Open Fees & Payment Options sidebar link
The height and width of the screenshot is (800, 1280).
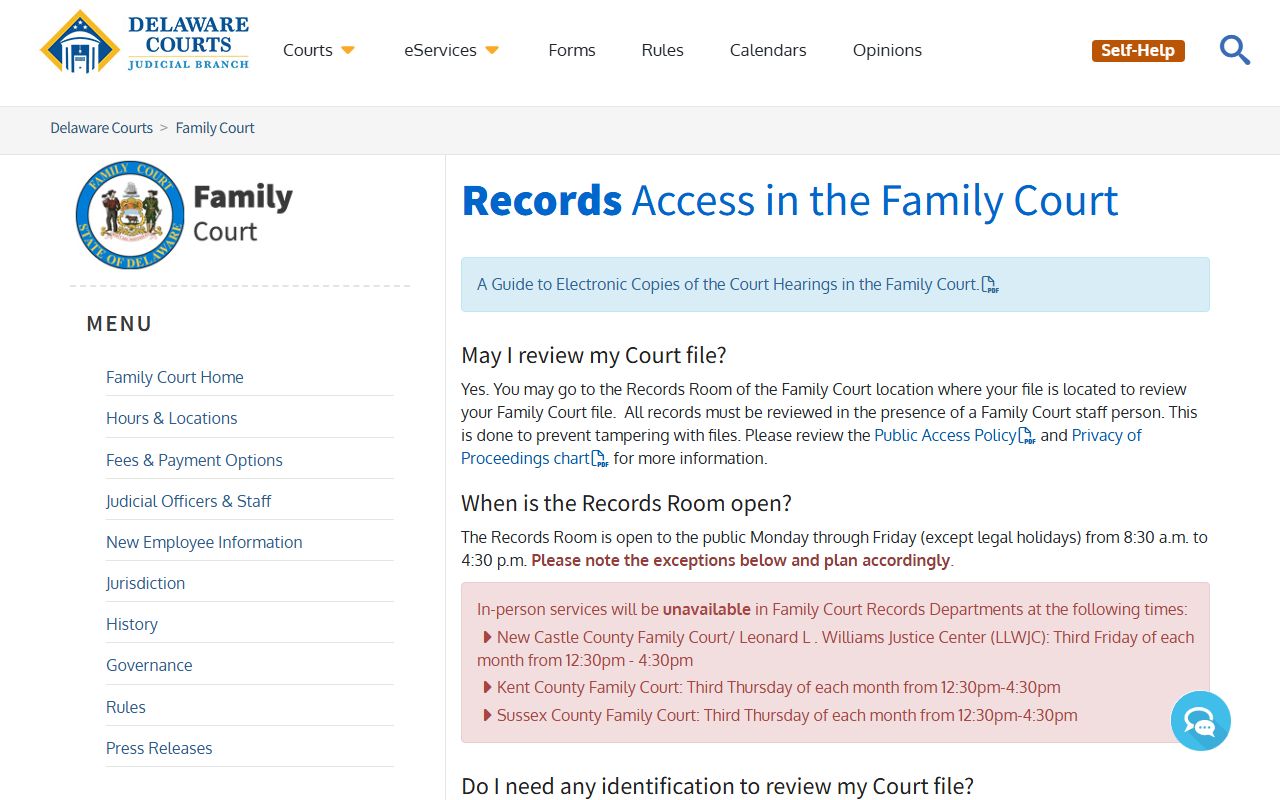[194, 460]
